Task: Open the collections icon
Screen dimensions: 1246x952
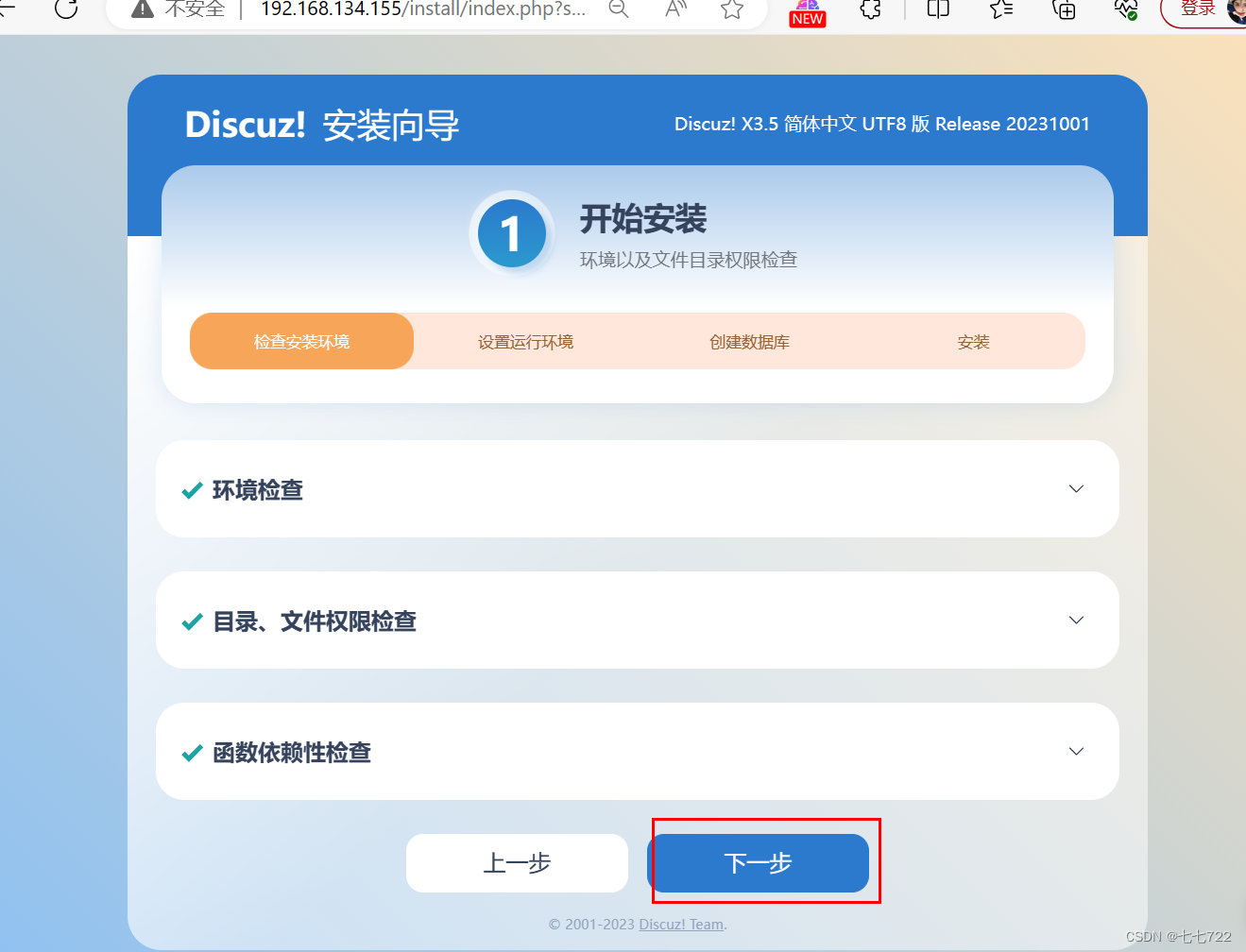Action: 1064,9
